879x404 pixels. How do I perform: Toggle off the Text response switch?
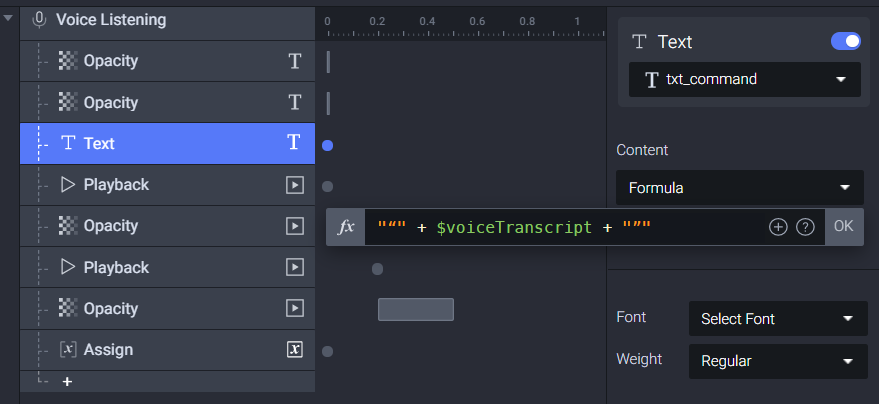pyautogui.click(x=845, y=41)
